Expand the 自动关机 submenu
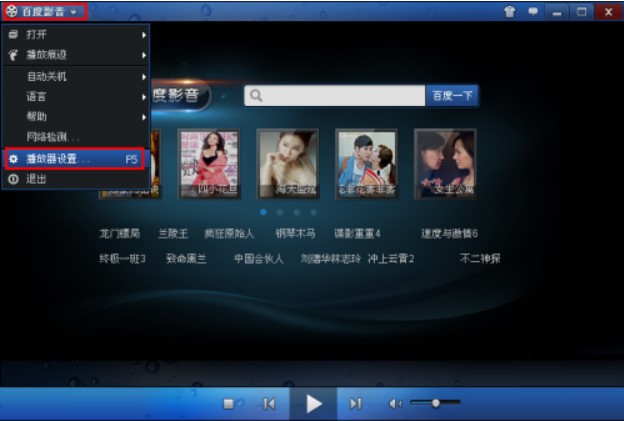 76,76
